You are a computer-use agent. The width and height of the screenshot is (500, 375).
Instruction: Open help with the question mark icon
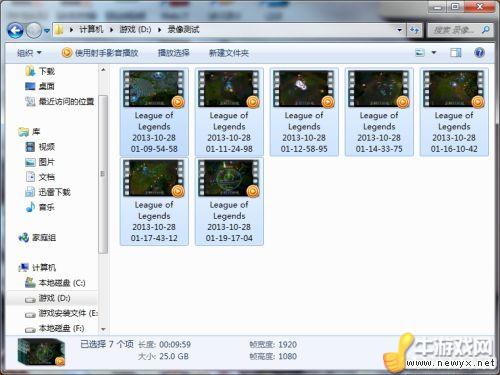[x=479, y=53]
